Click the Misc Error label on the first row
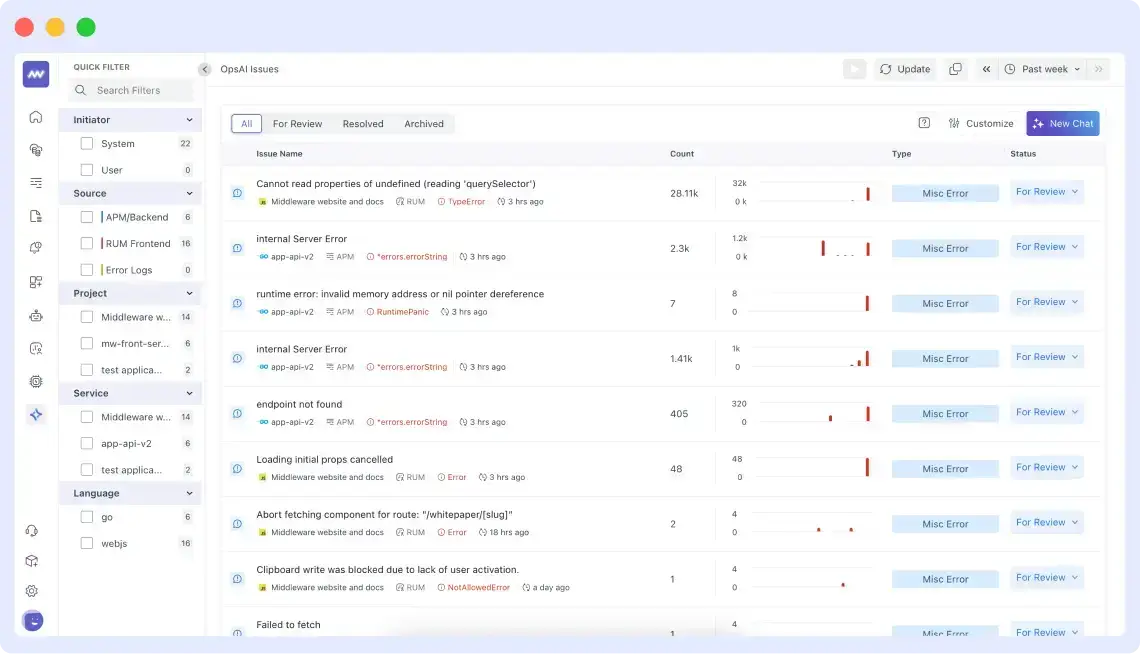Screen dimensions: 1140x654 (944, 192)
